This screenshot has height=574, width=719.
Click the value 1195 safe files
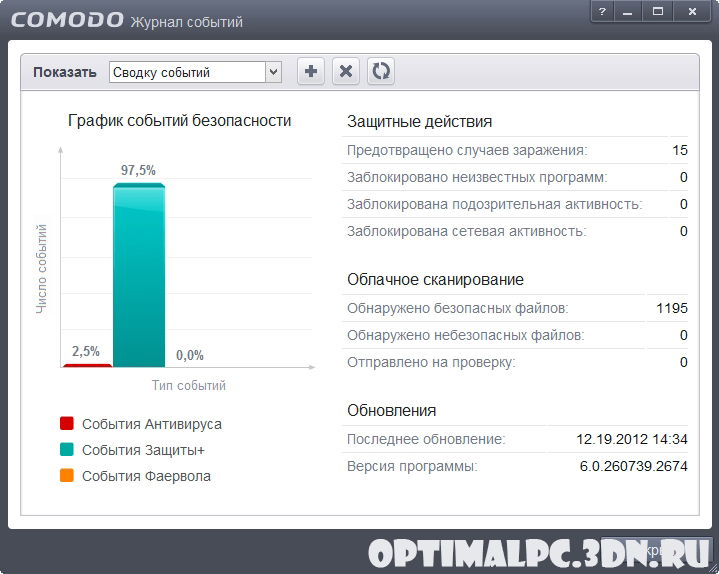point(672,308)
